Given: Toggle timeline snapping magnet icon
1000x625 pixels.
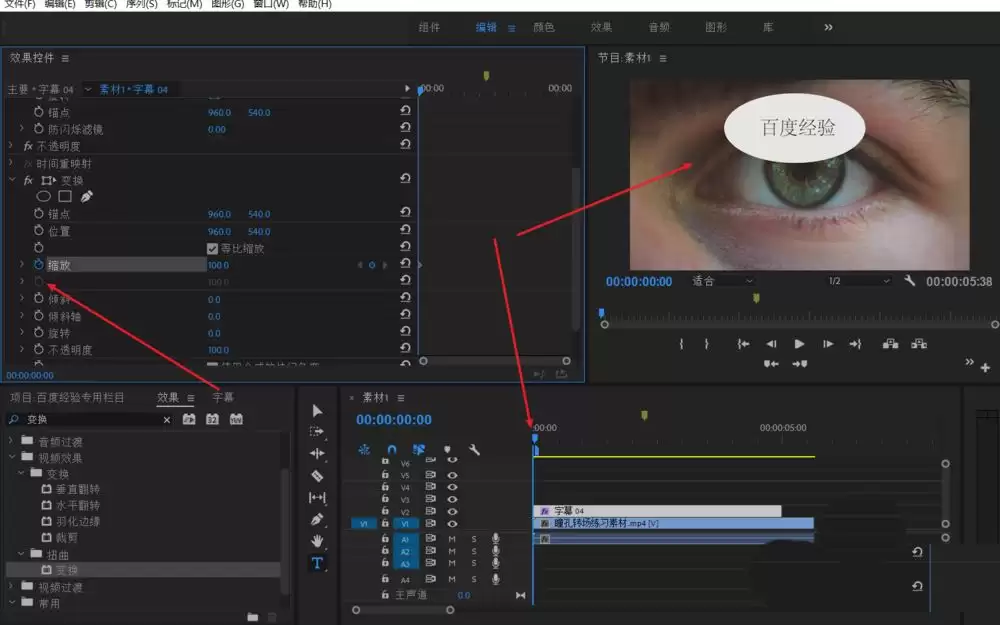Looking at the screenshot, I should pyautogui.click(x=392, y=450).
